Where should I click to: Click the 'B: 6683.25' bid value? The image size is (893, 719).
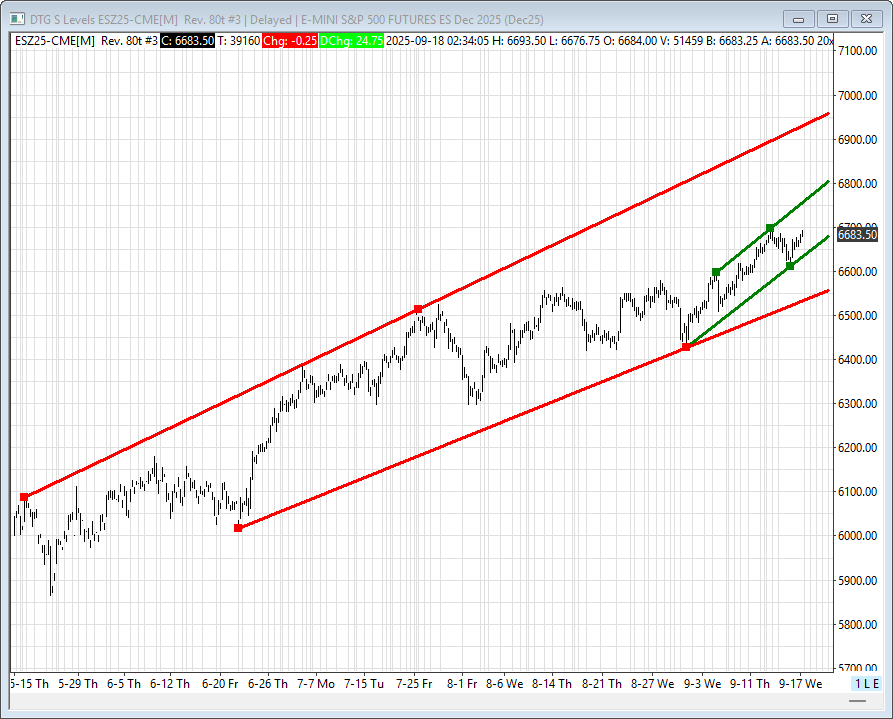(x=731, y=41)
